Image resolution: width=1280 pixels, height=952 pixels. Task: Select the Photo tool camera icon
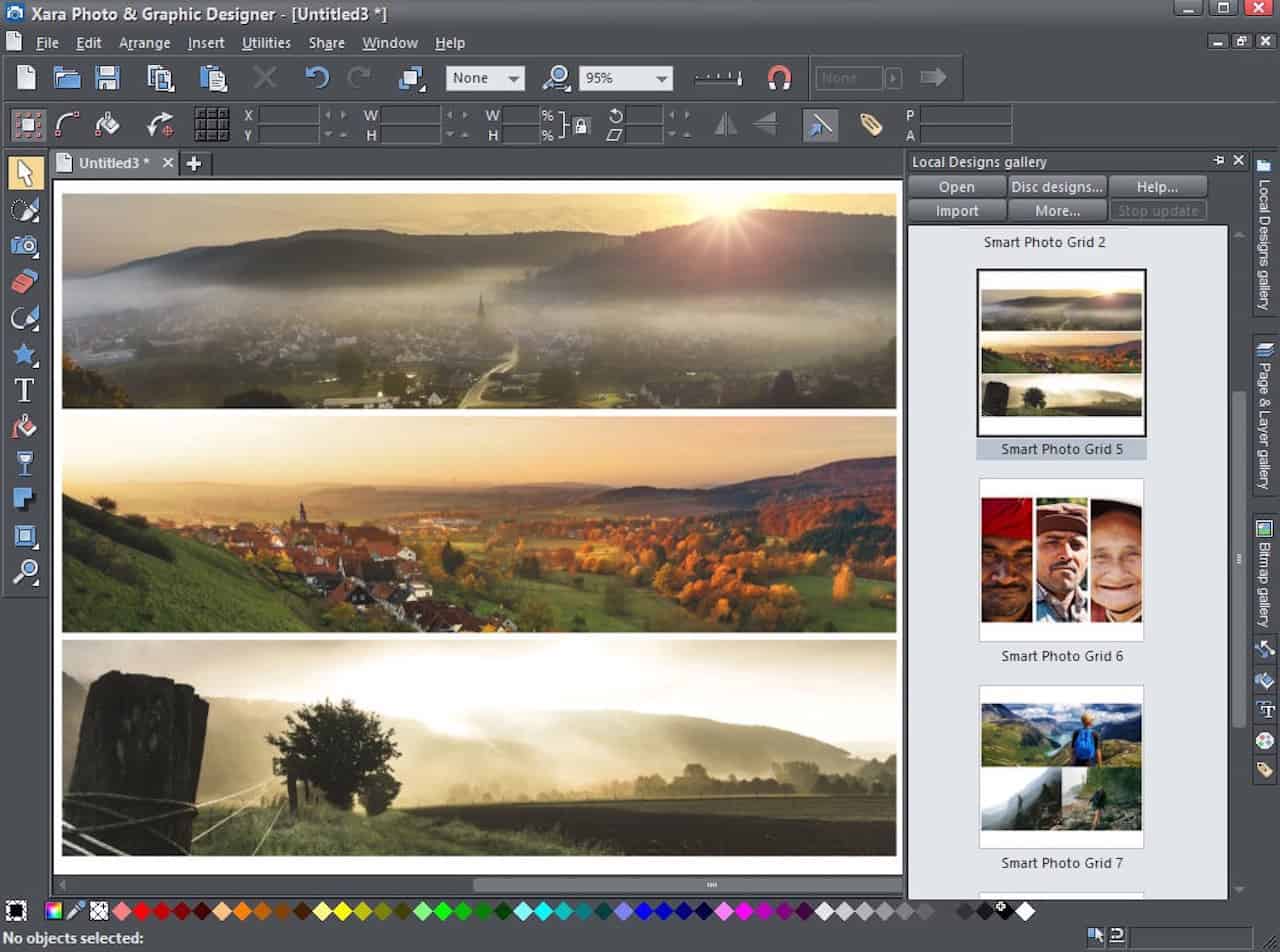click(x=25, y=245)
